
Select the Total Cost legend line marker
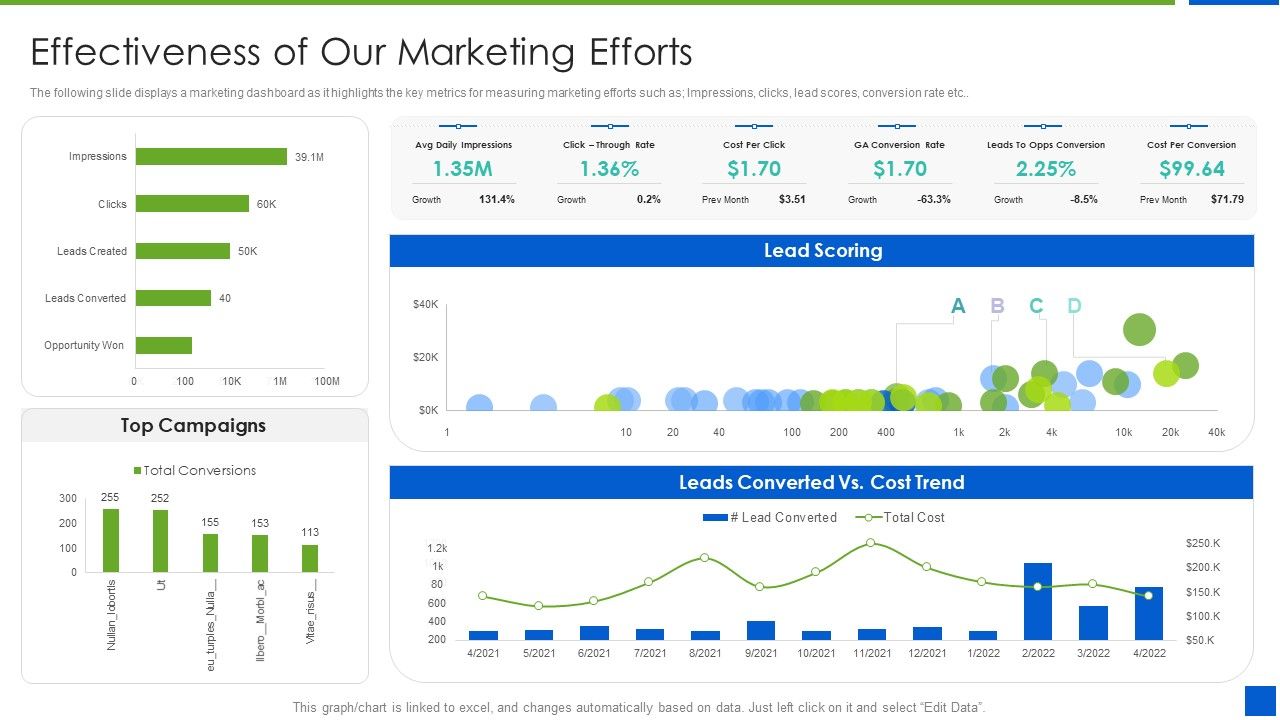(868, 517)
